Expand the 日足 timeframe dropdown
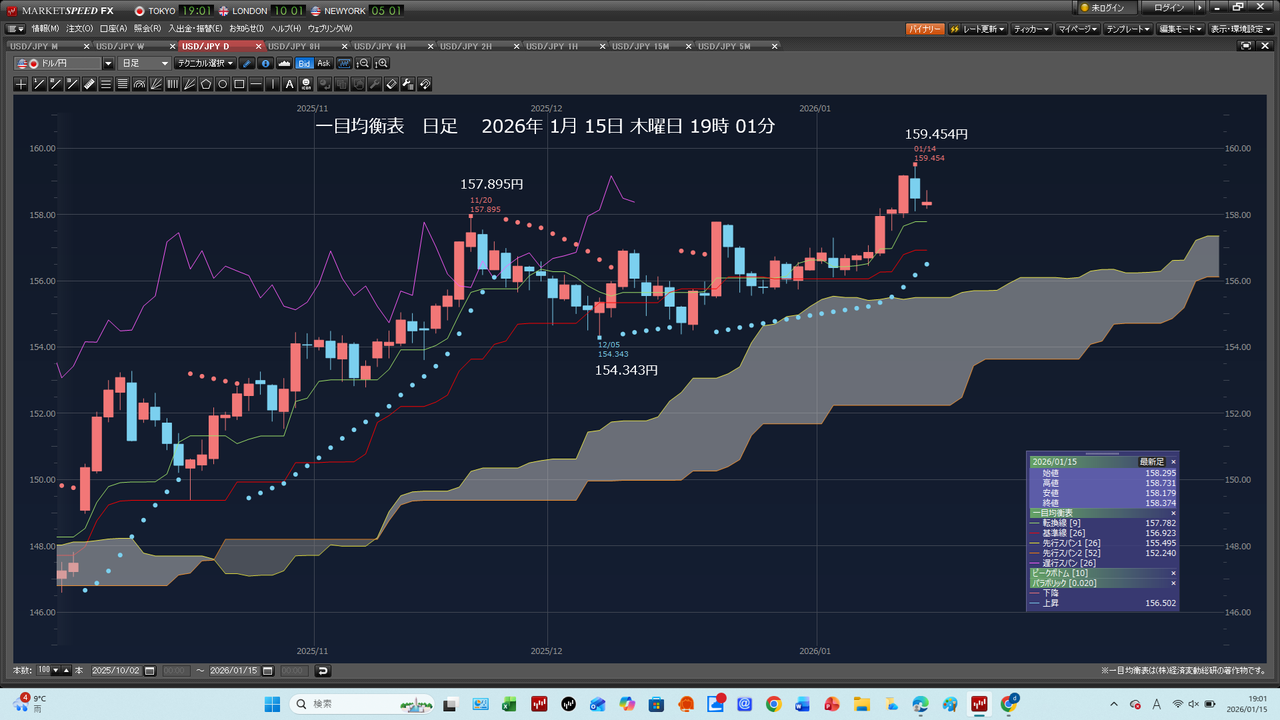Viewport: 1280px width, 720px height. [163, 63]
